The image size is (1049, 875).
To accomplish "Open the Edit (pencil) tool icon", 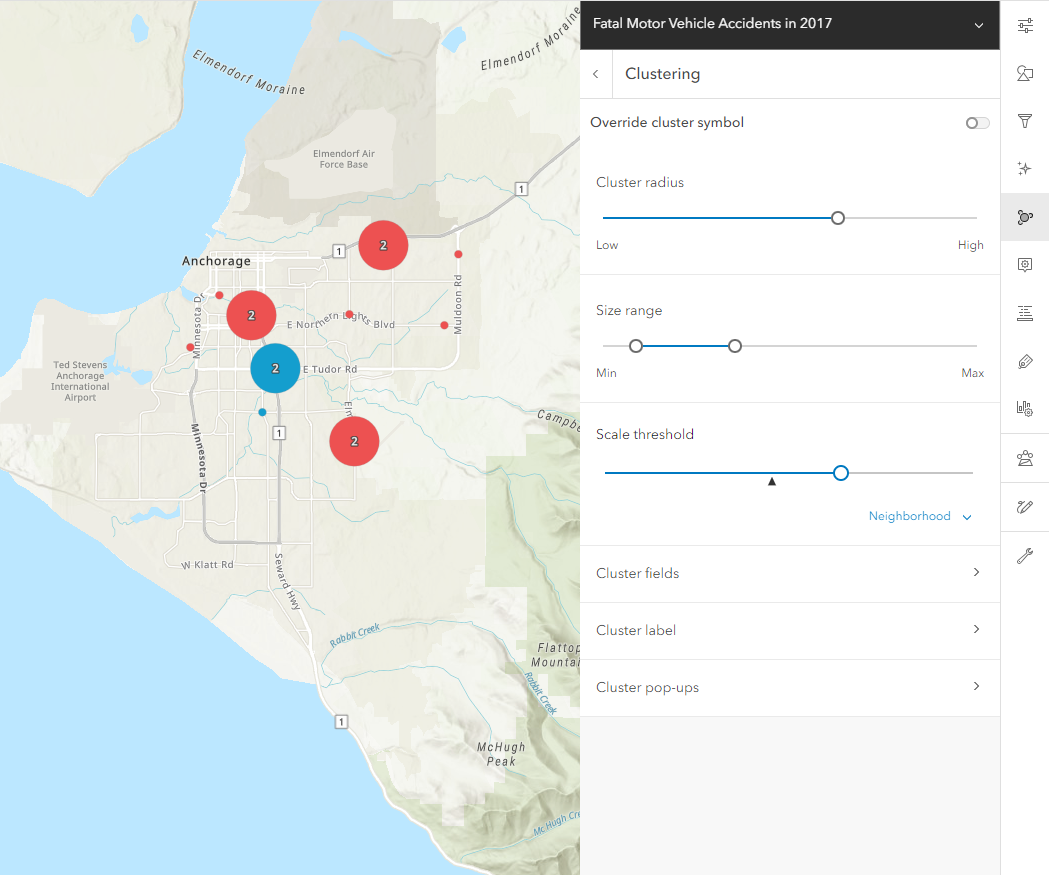I will coord(1025,507).
